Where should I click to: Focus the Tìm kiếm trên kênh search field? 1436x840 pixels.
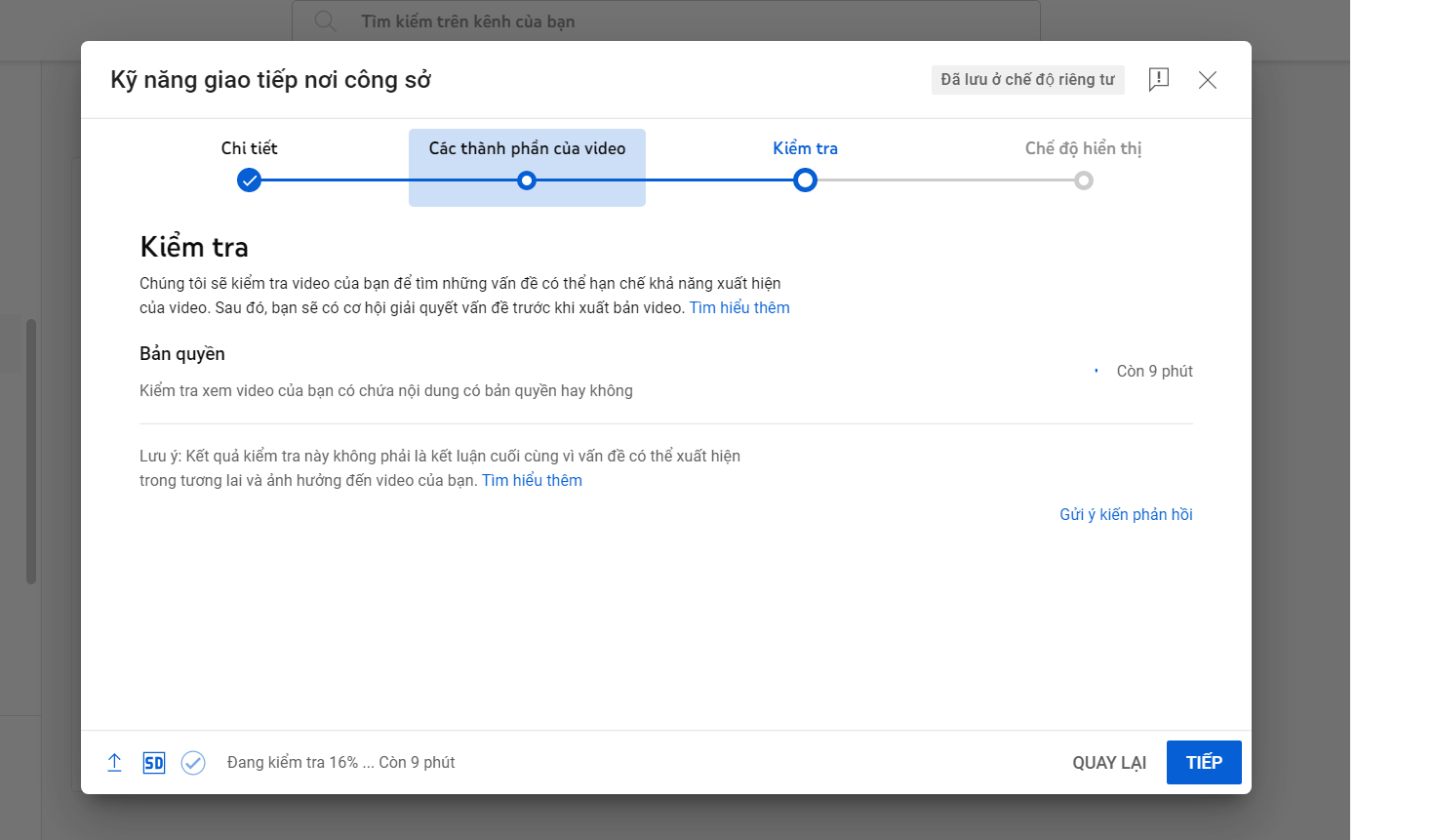(x=683, y=21)
